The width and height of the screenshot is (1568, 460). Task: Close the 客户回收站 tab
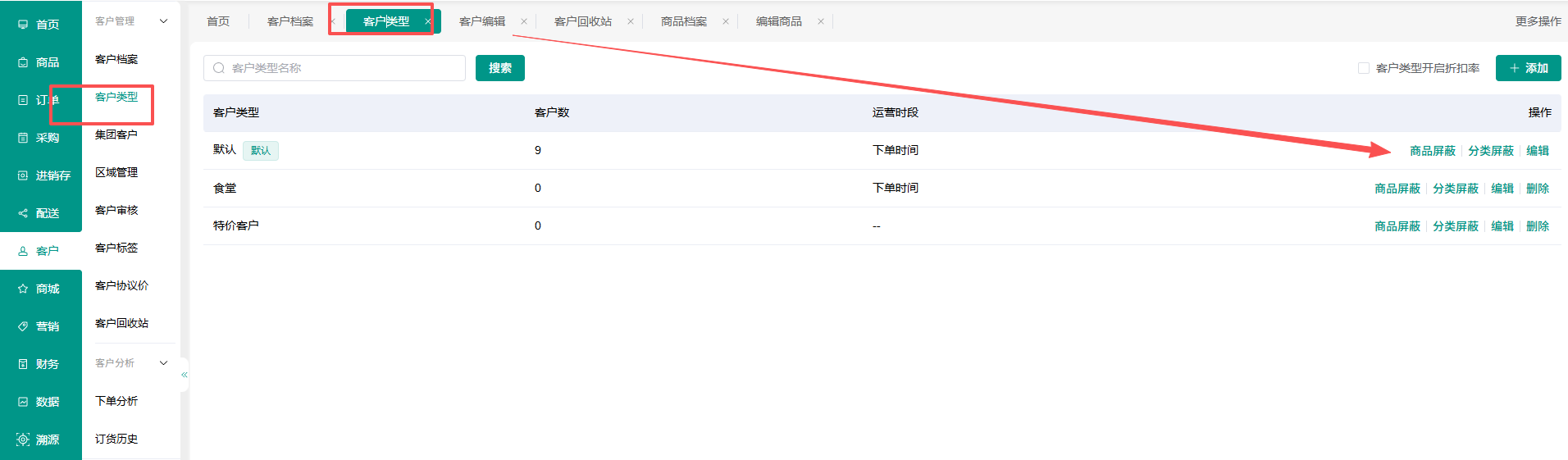coord(631,21)
